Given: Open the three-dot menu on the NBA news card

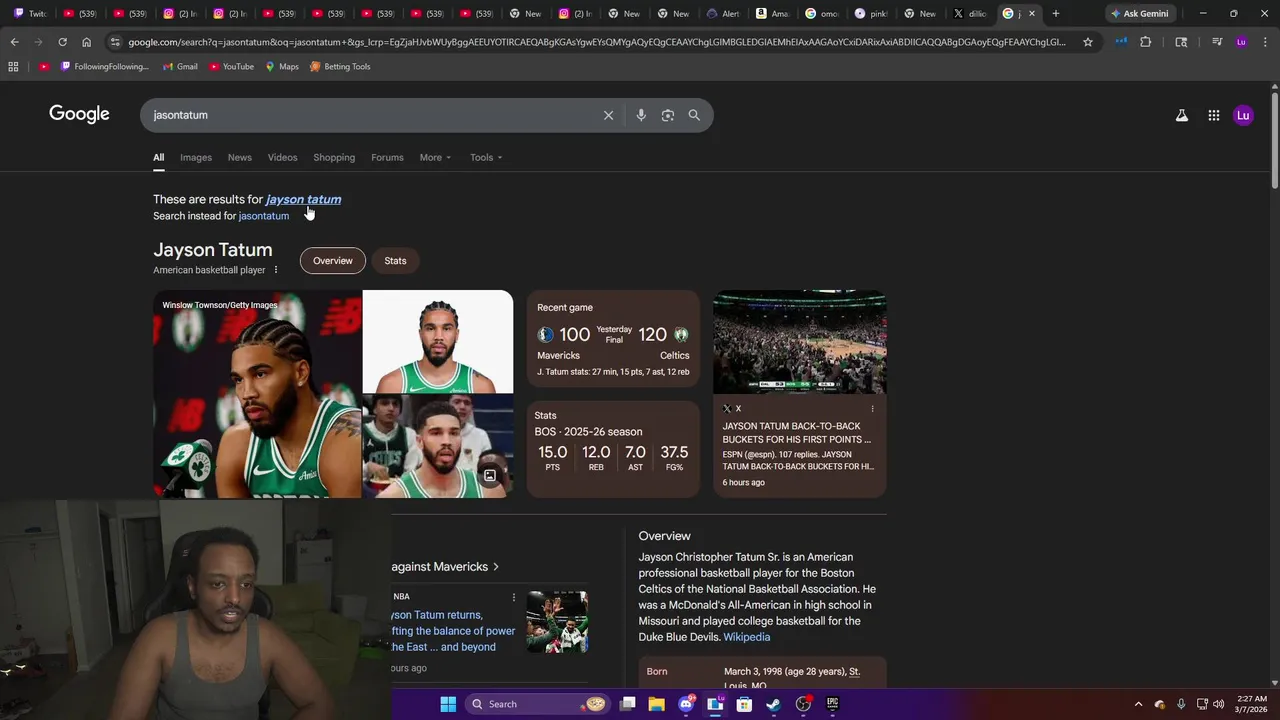Looking at the screenshot, I should coord(514,597).
